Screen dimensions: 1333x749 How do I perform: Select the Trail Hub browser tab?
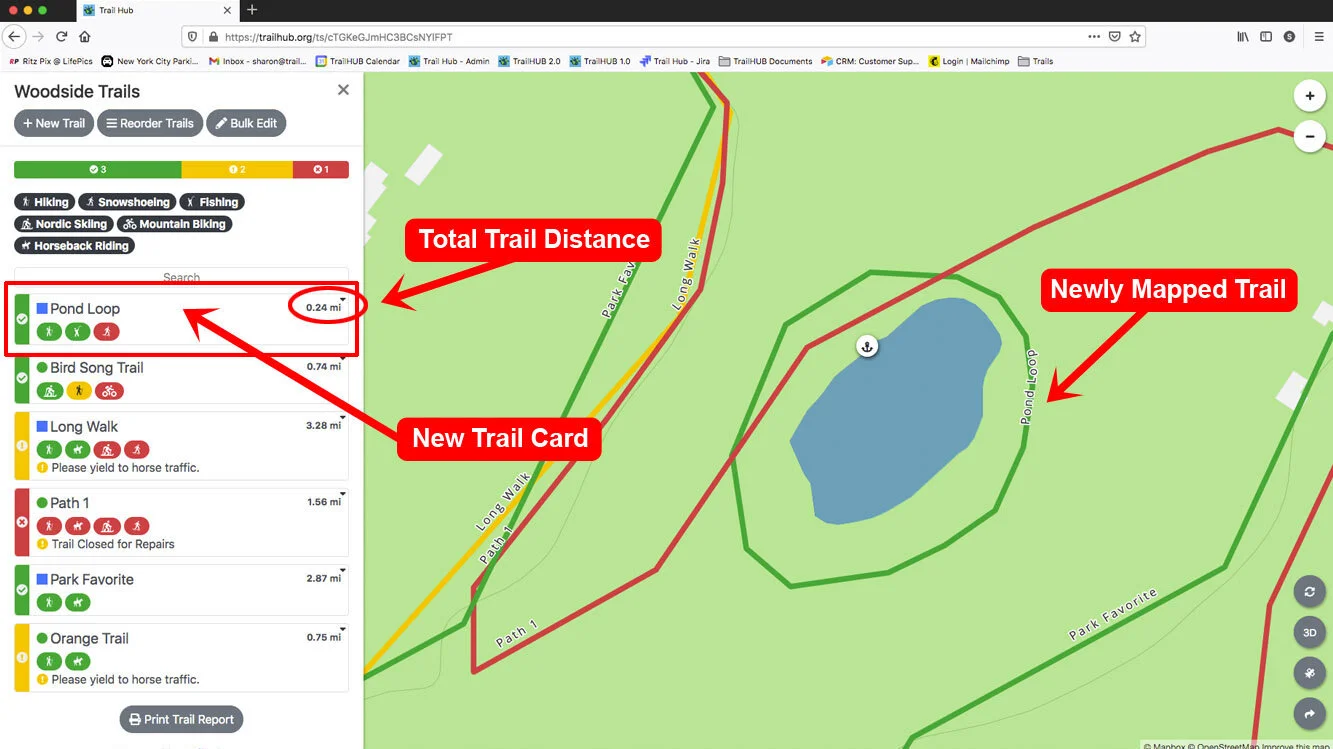tap(155, 10)
